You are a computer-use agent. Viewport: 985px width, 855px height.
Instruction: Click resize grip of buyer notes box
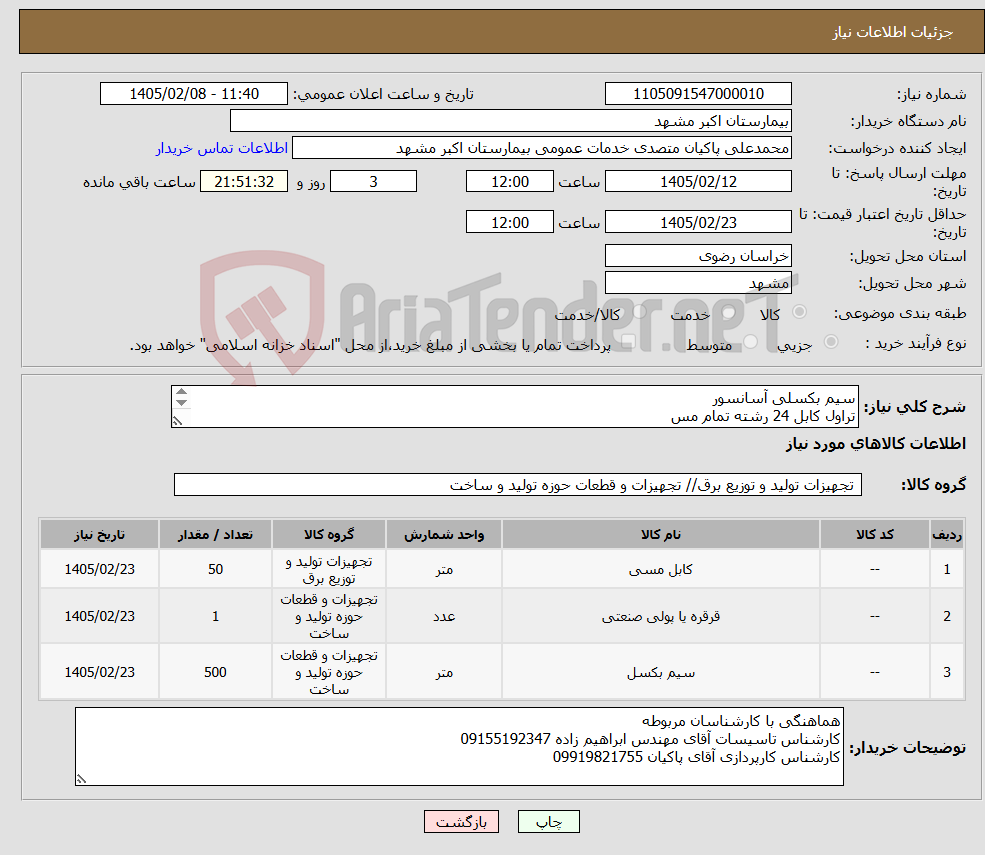[81, 779]
